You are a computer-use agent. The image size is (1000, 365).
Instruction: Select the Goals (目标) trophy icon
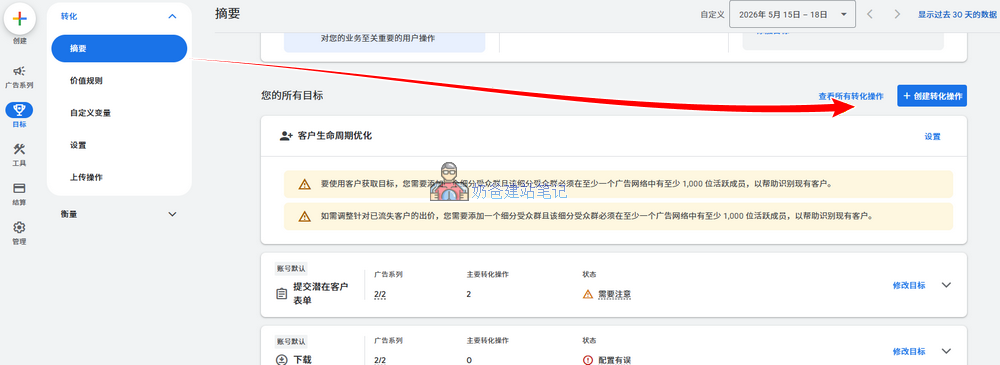(x=19, y=110)
